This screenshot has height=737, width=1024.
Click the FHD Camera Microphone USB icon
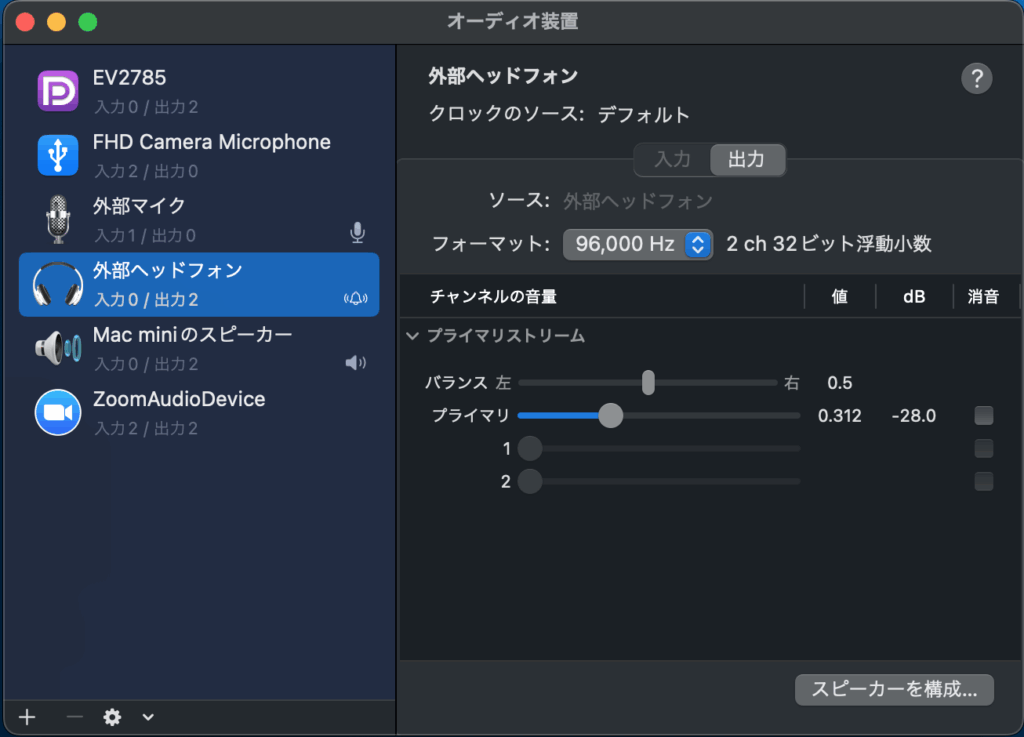[x=58, y=155]
